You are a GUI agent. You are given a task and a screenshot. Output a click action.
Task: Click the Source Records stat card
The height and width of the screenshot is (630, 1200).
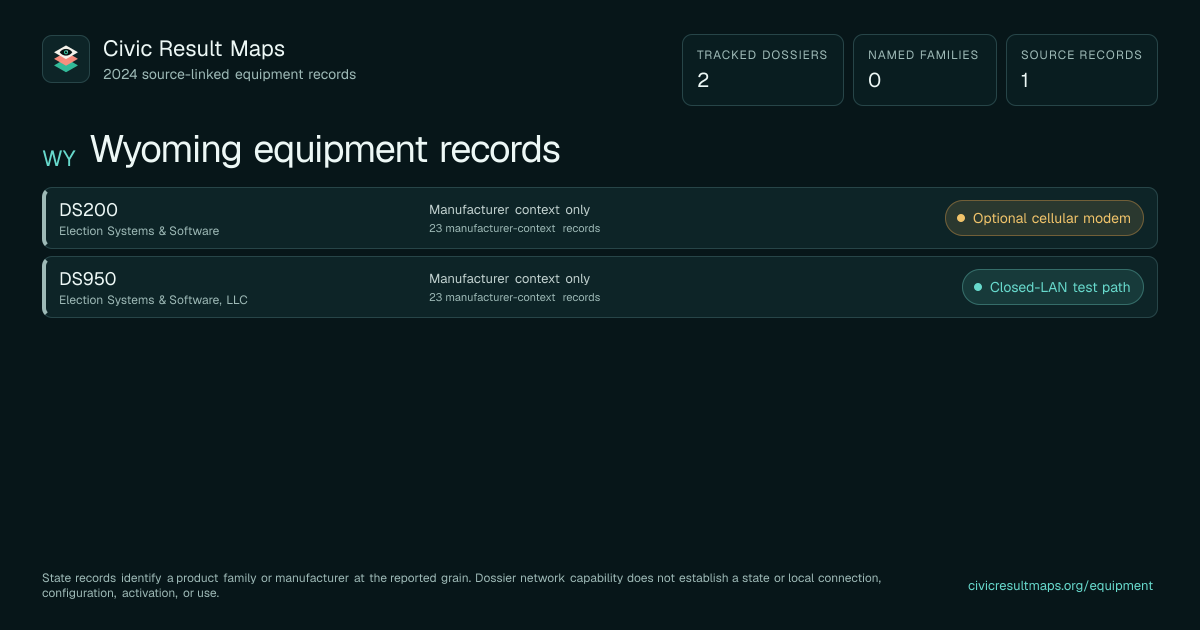coord(1082,70)
